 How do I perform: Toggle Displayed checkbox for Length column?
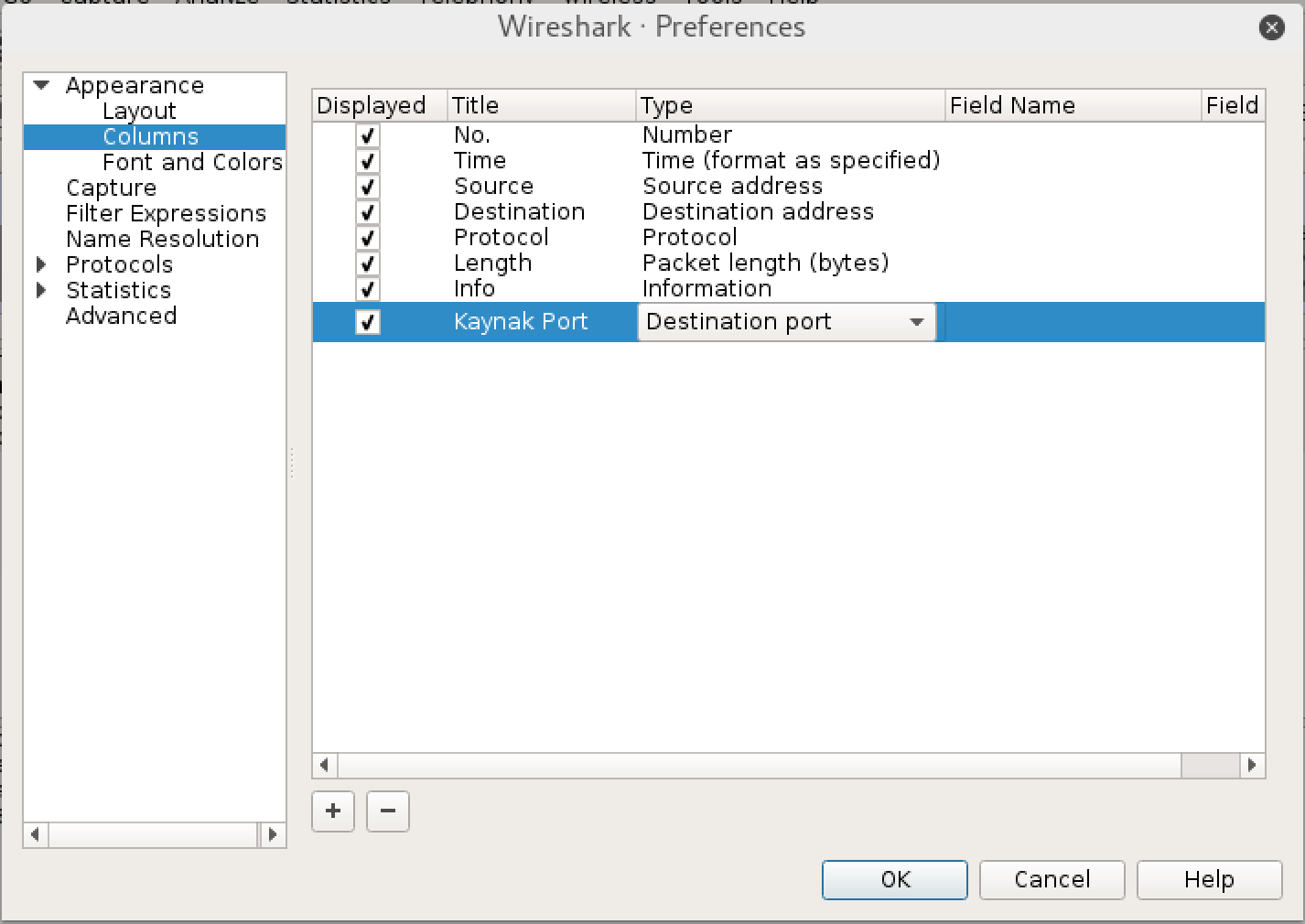click(x=367, y=263)
